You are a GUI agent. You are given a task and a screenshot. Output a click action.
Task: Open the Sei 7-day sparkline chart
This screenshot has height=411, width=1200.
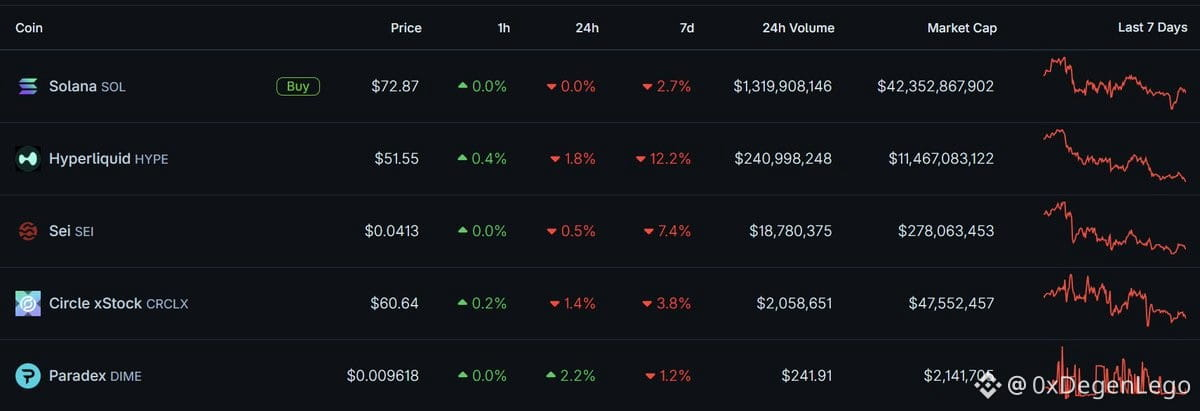1114,228
